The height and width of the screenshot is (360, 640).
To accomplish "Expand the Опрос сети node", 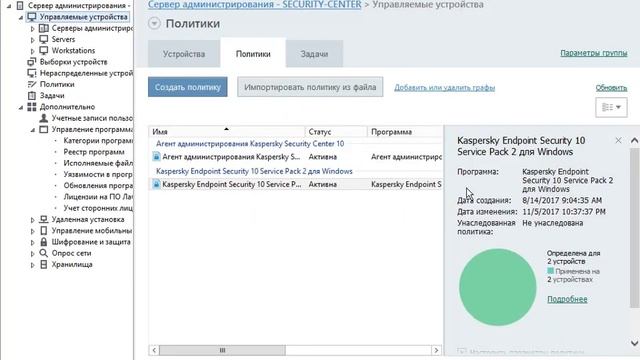I will click(x=33, y=254).
